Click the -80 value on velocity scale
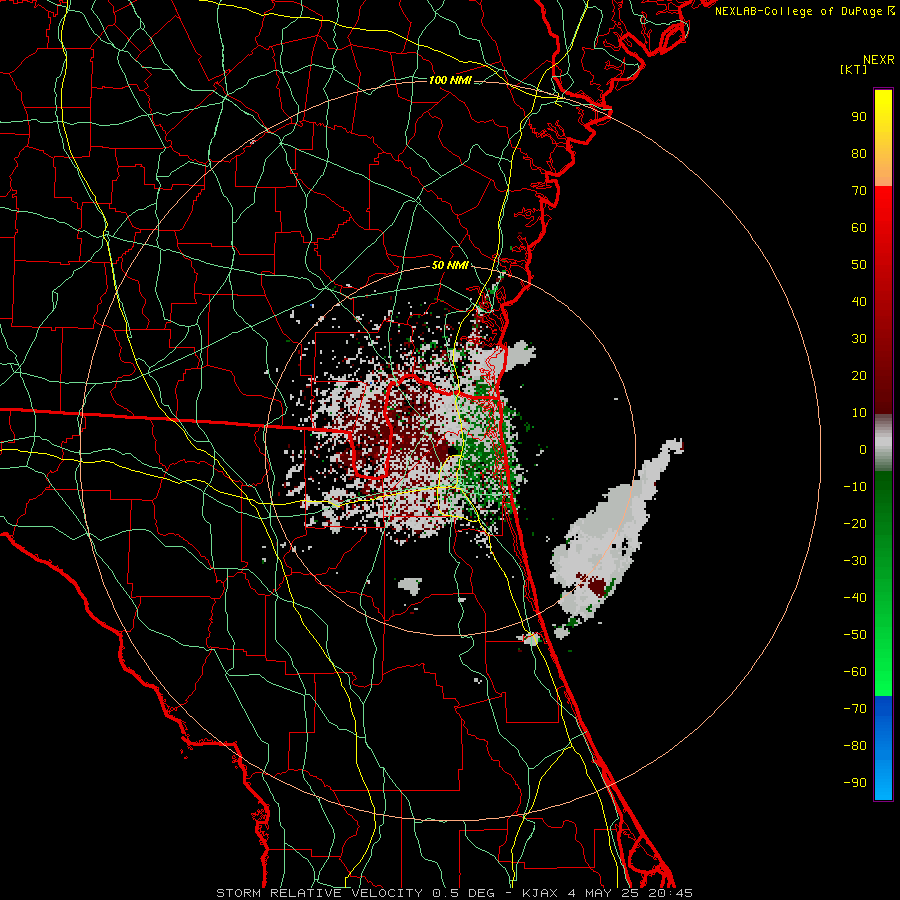This screenshot has height=900, width=900. point(855,746)
